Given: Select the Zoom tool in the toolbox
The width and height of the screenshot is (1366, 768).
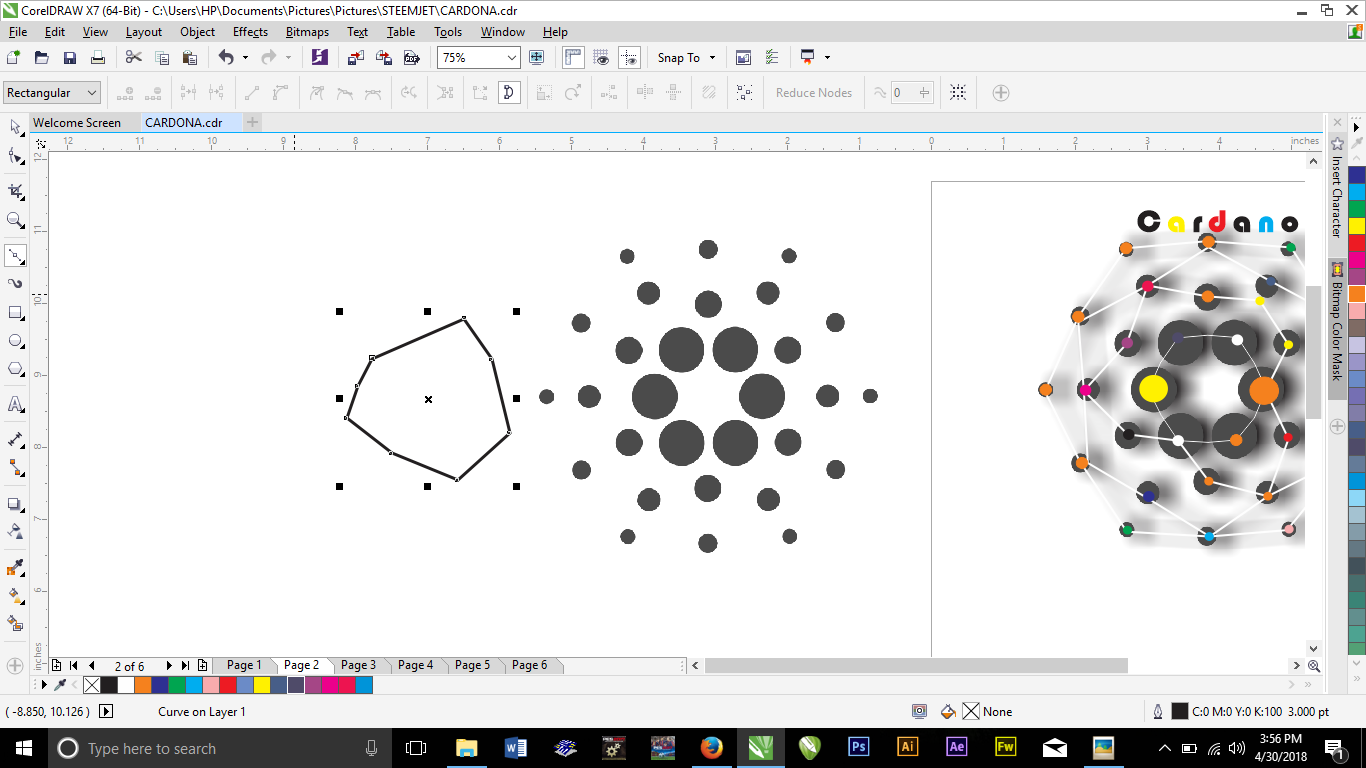Looking at the screenshot, I should point(15,220).
